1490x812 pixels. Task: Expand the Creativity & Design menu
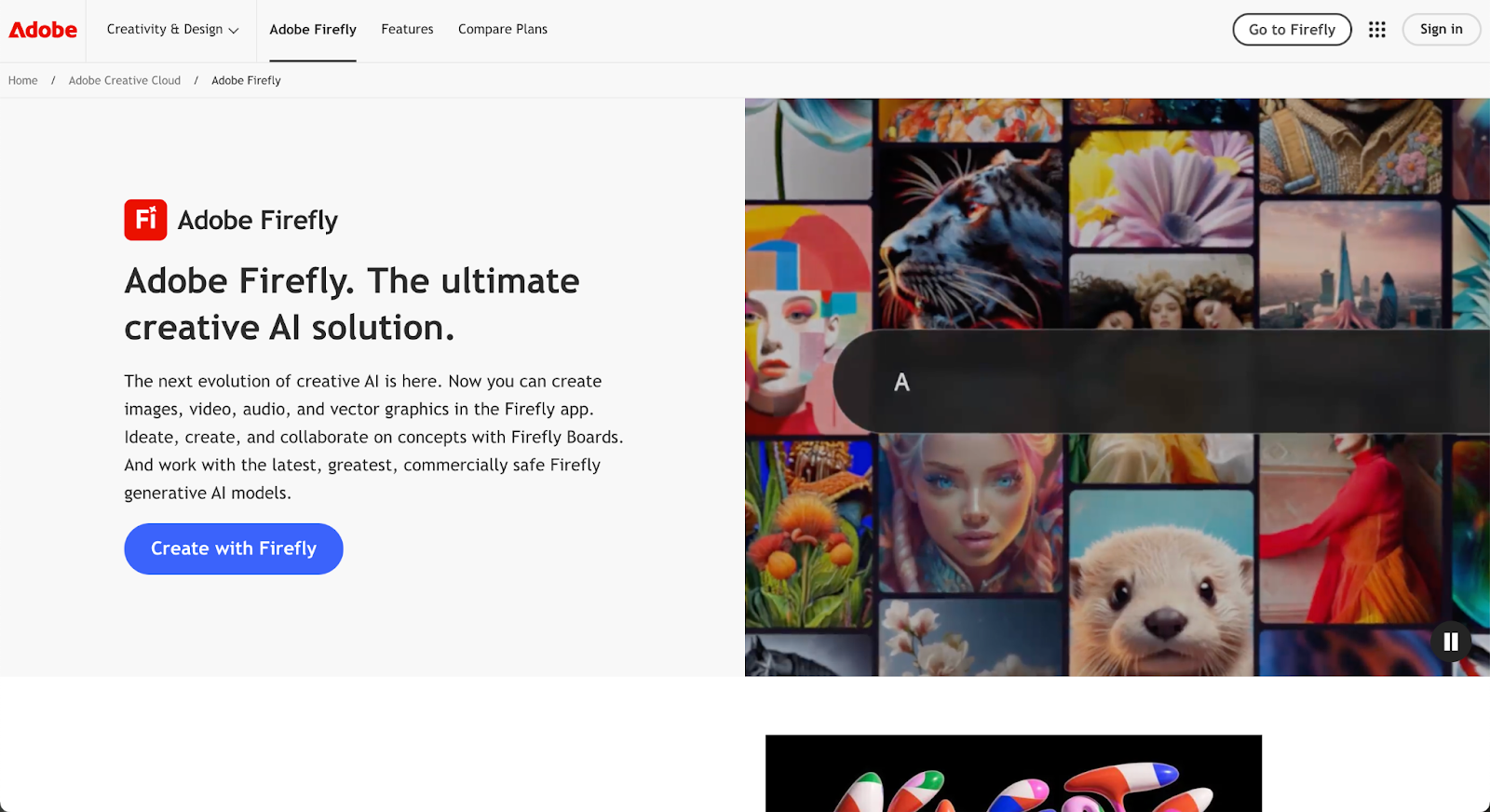[x=172, y=30]
